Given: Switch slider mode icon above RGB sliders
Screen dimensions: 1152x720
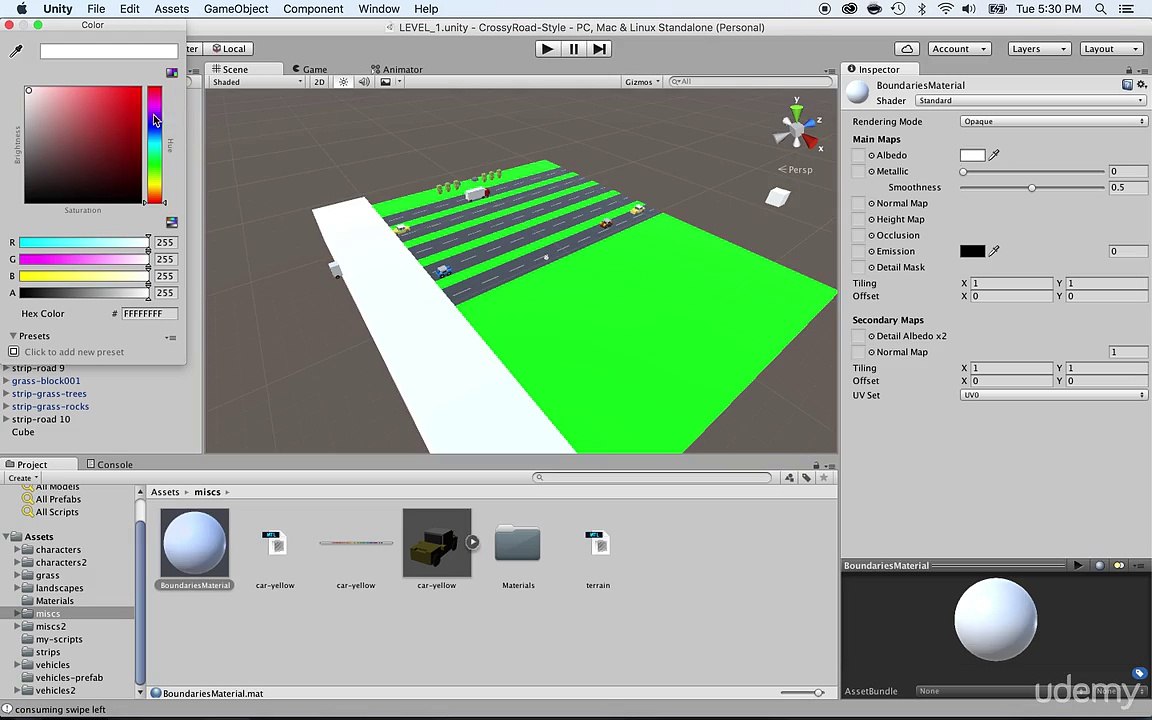Looking at the screenshot, I should (172, 223).
